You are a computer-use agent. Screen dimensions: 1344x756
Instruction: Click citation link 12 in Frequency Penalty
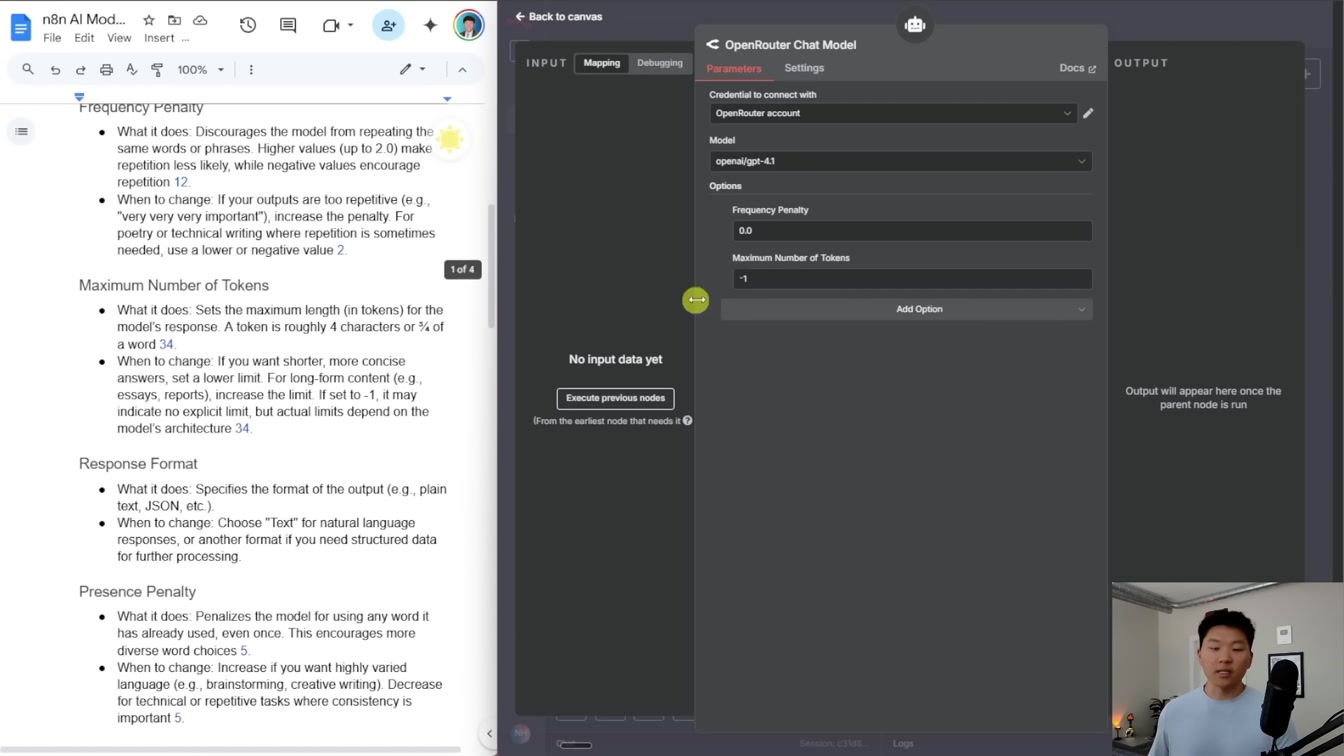[x=180, y=182]
